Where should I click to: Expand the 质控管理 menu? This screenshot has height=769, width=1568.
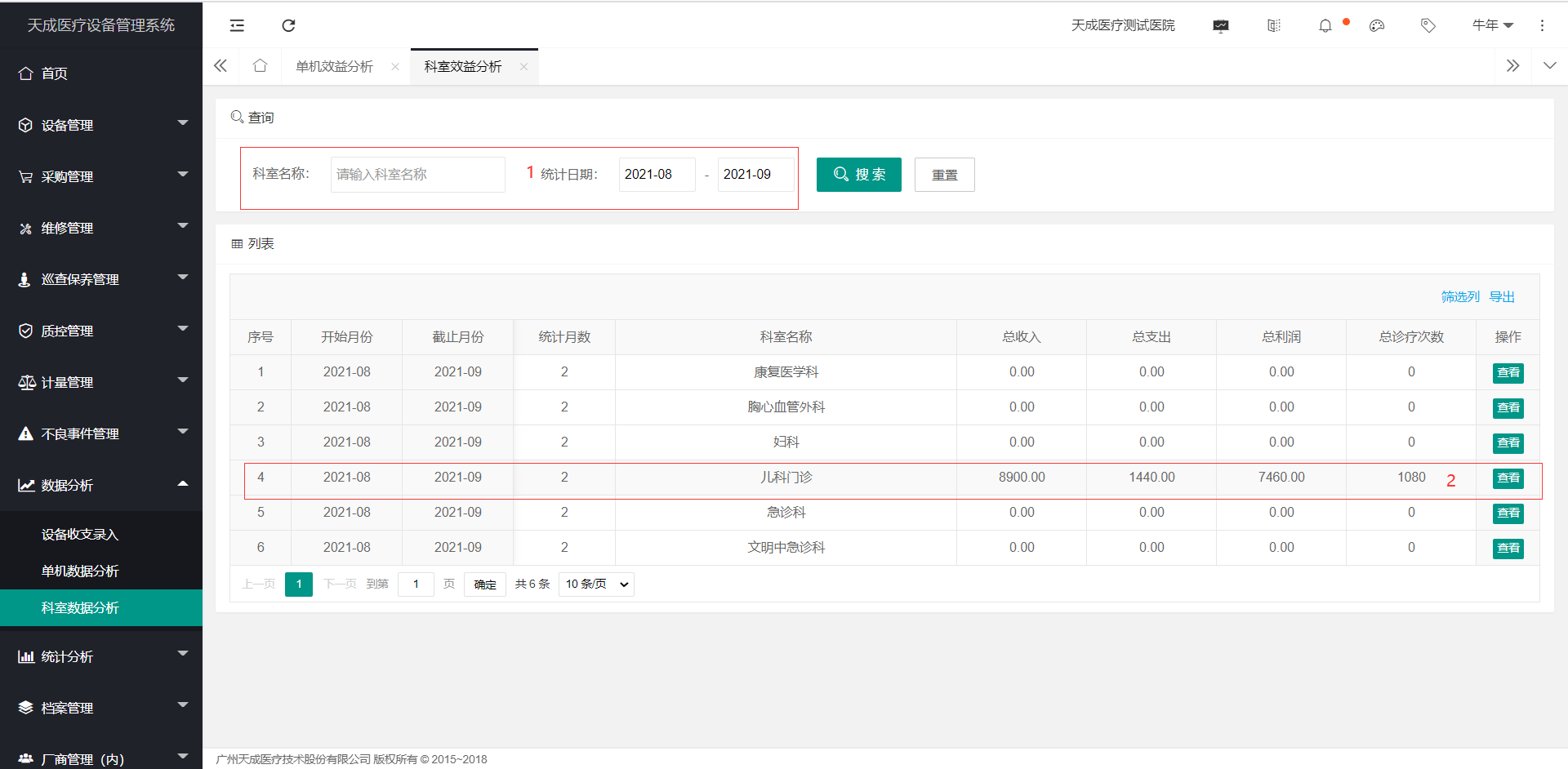click(101, 331)
